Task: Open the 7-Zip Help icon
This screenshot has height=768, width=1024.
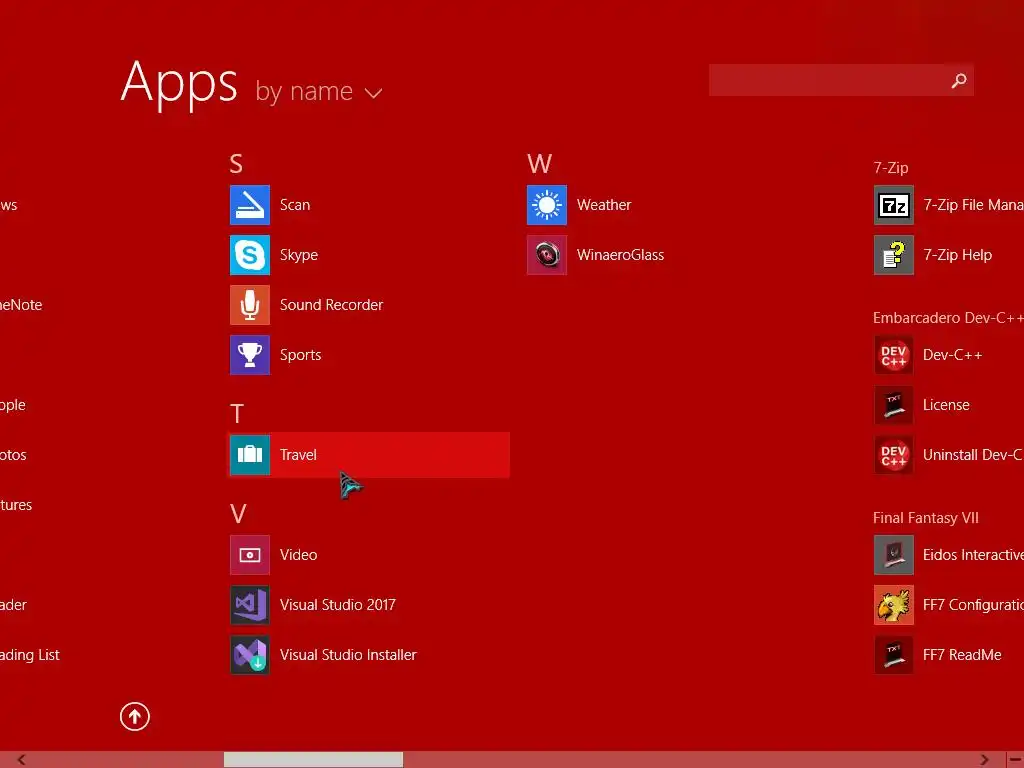Action: pos(893,255)
